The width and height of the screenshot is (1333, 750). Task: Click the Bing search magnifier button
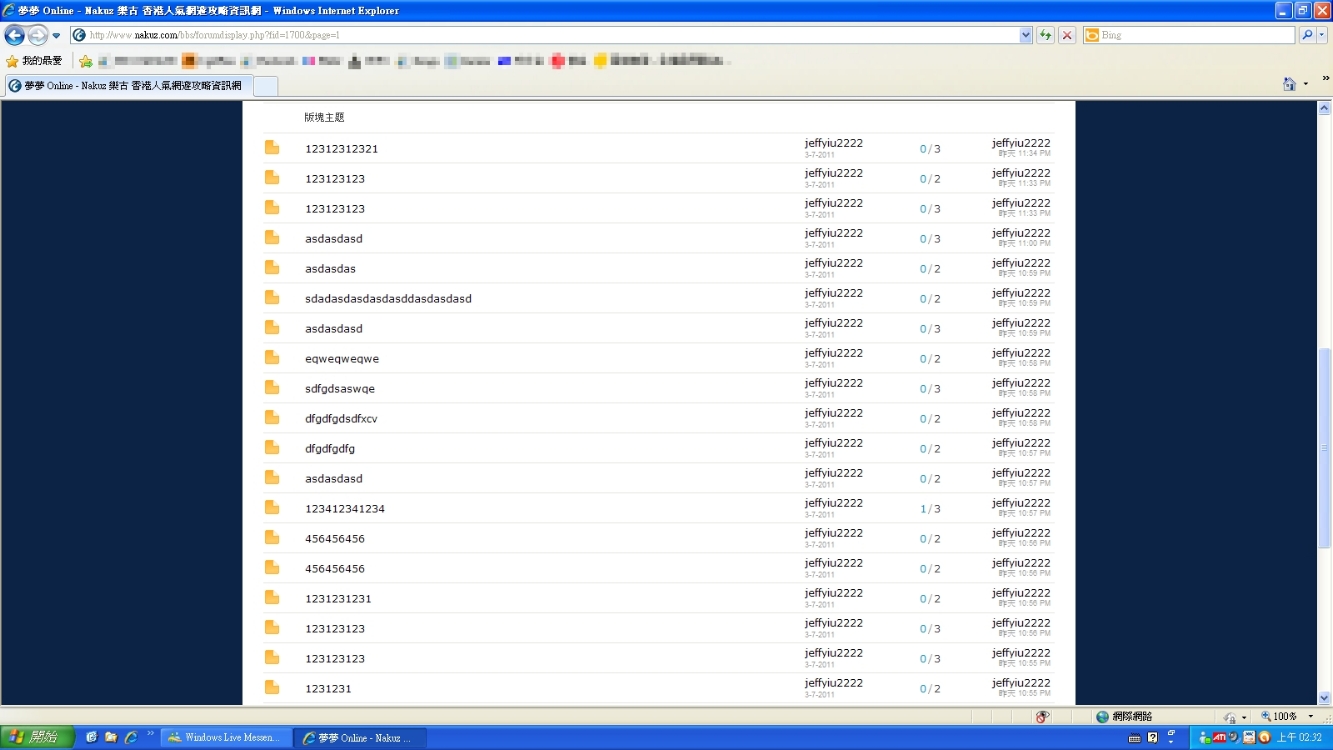coord(1306,36)
